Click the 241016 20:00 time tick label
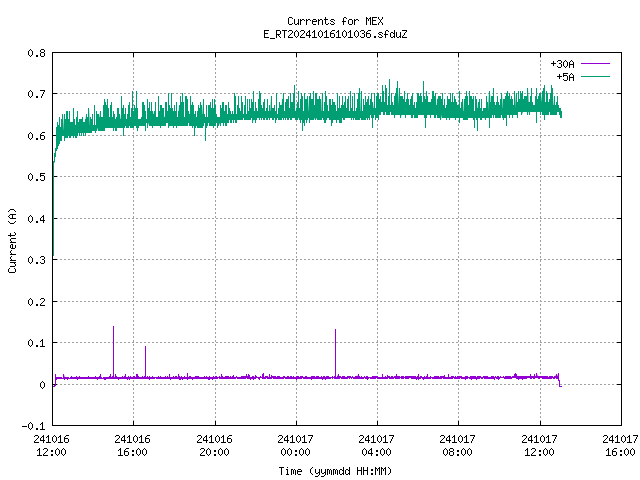The width and height of the screenshot is (640, 480). point(214,446)
